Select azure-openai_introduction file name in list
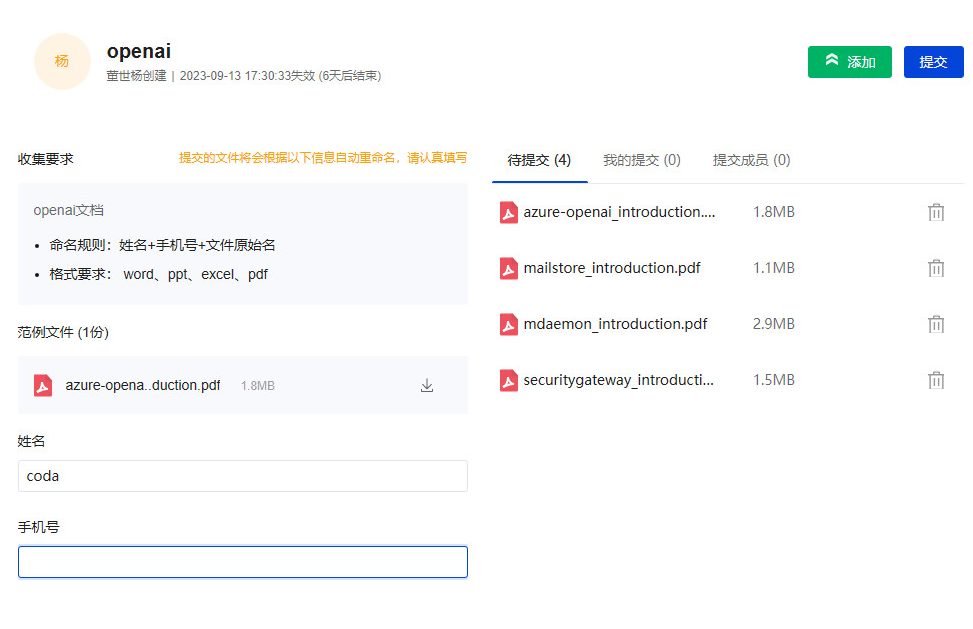 pos(619,212)
